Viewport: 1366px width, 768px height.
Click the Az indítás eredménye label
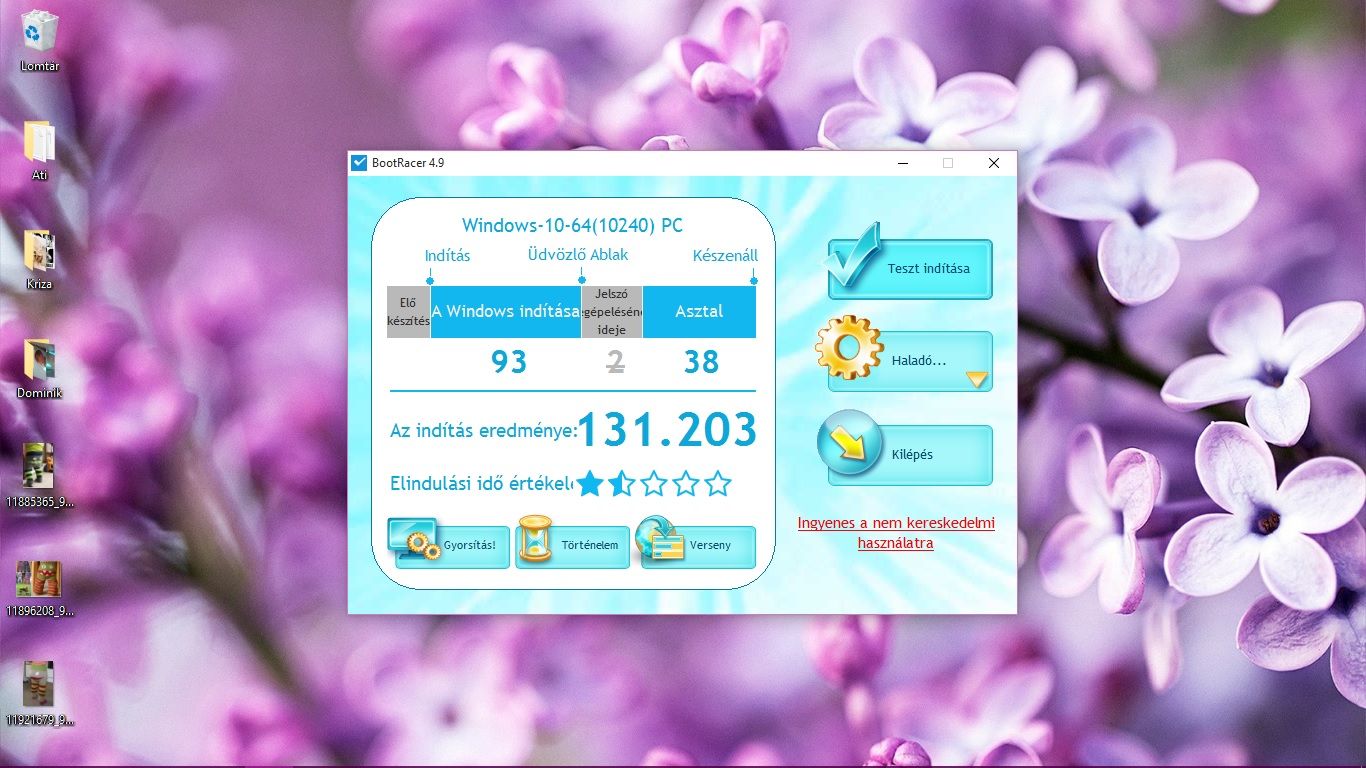click(x=484, y=432)
